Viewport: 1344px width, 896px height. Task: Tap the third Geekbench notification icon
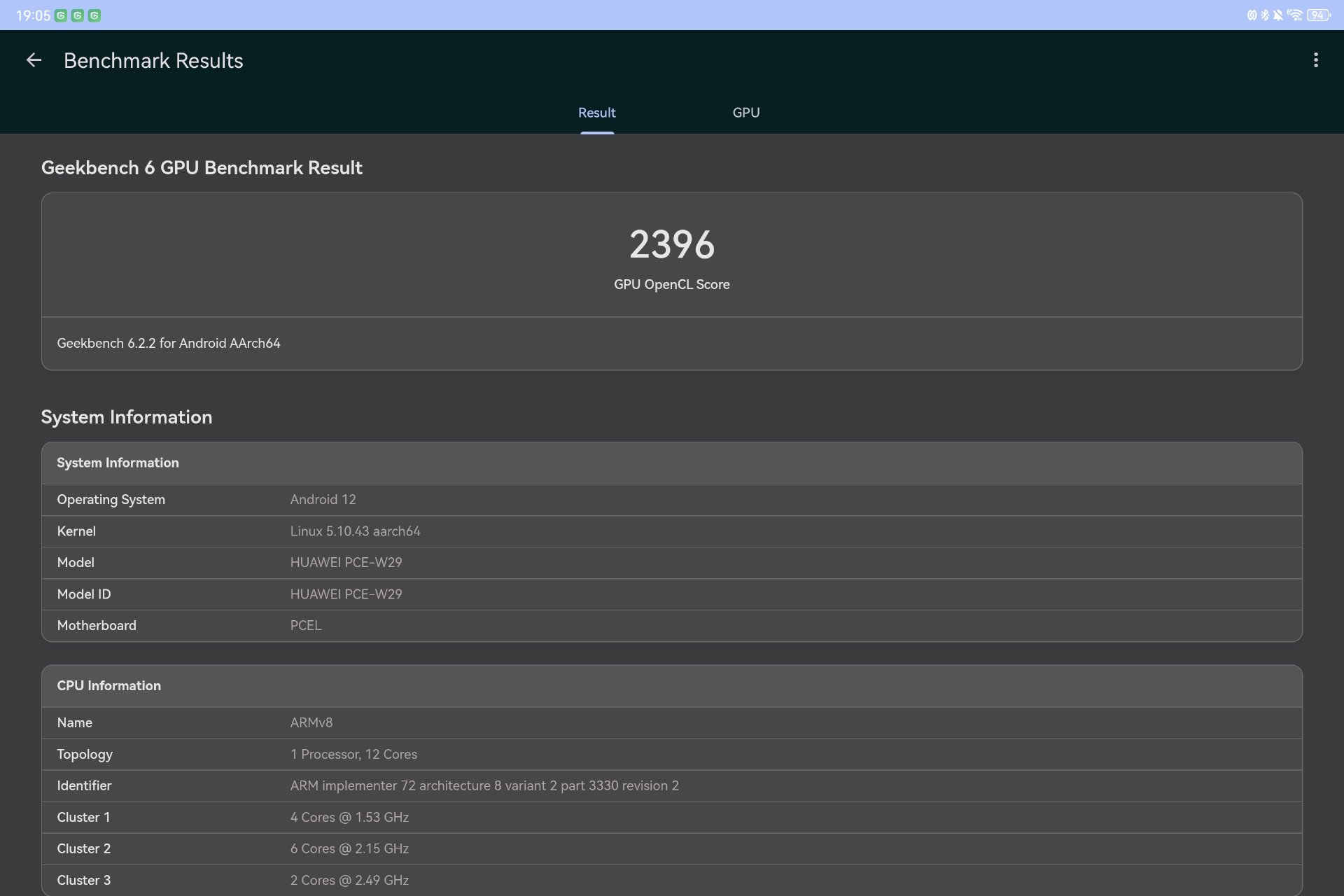click(94, 15)
